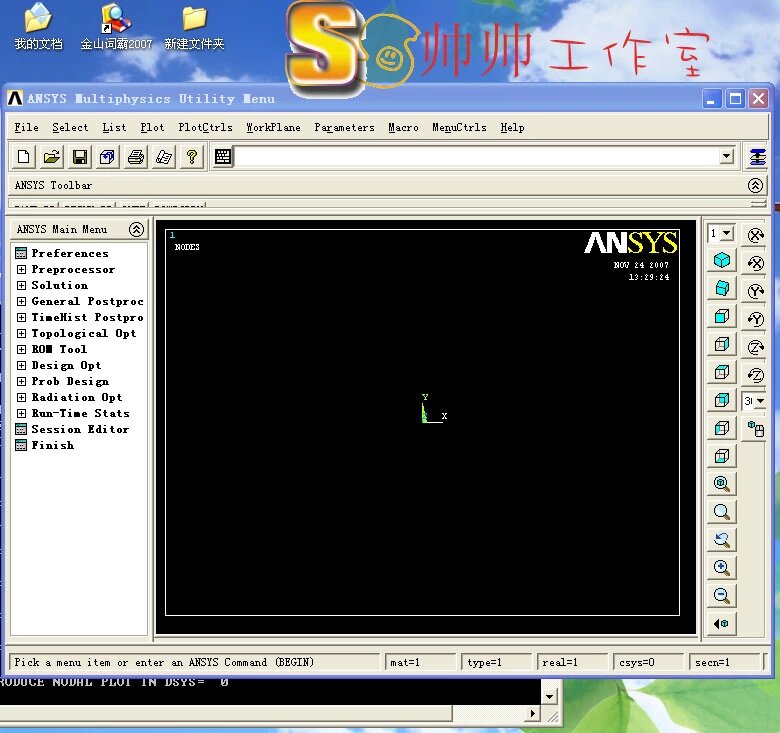The image size is (780, 733).
Task: Open Session Editor from the Main Menu
Action: [79, 430]
